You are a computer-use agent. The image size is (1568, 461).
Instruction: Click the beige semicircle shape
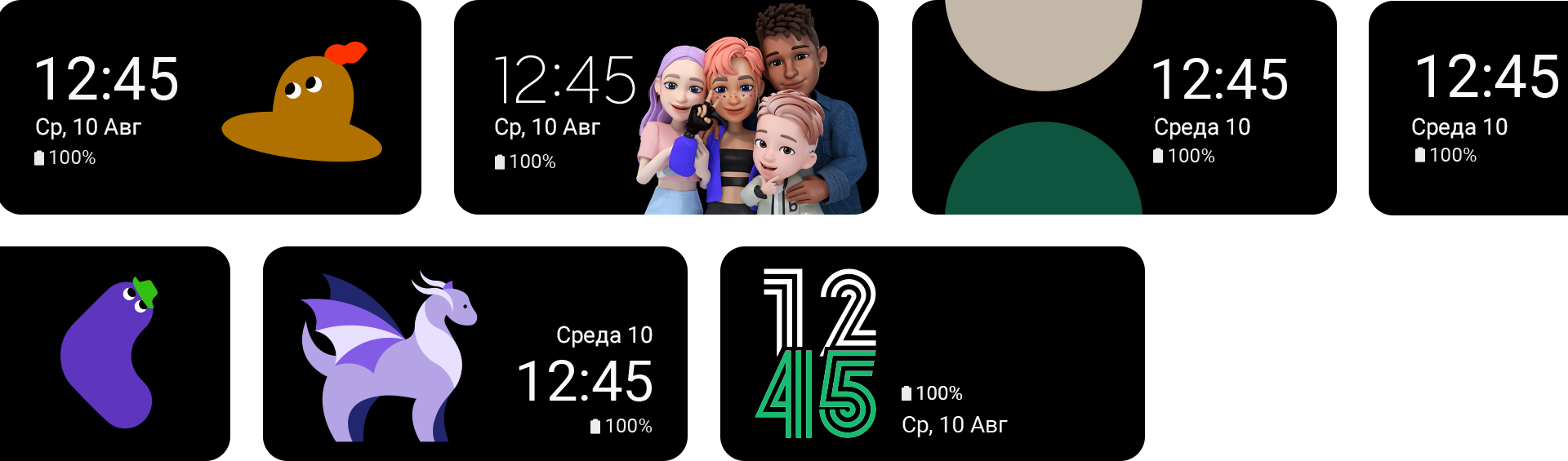1043,45
